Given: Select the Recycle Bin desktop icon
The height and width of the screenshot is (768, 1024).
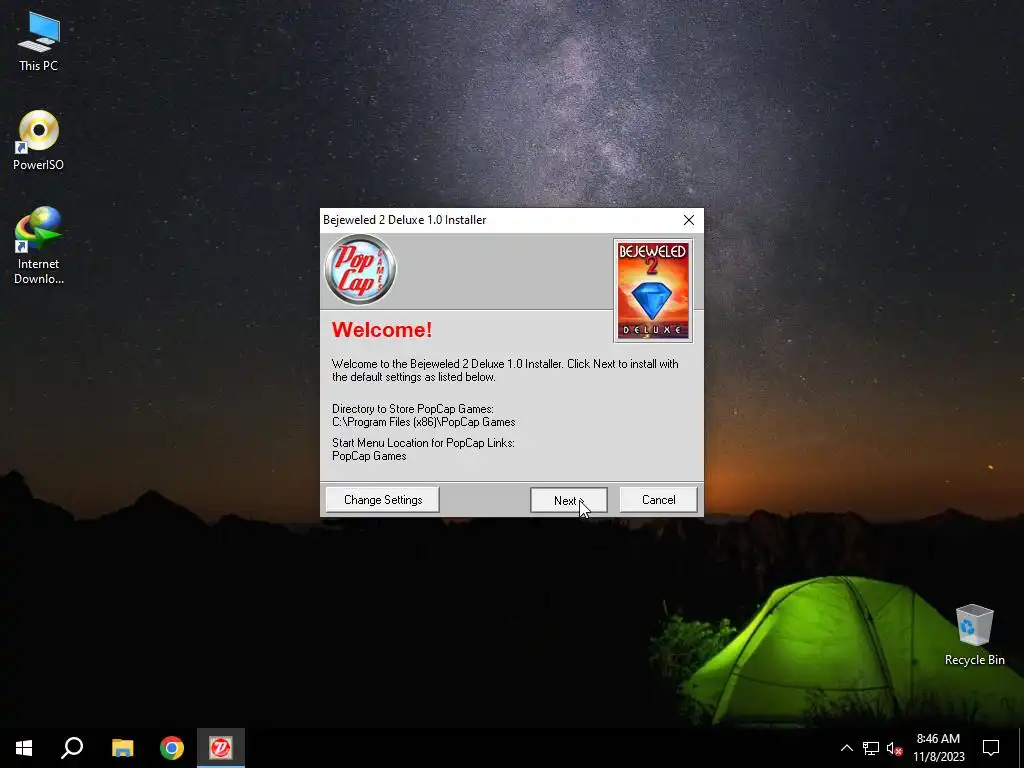Looking at the screenshot, I should pos(974,635).
